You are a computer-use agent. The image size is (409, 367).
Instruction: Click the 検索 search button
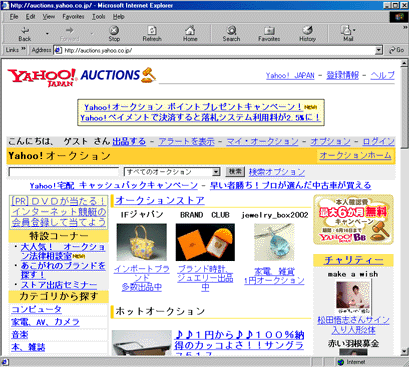click(235, 172)
